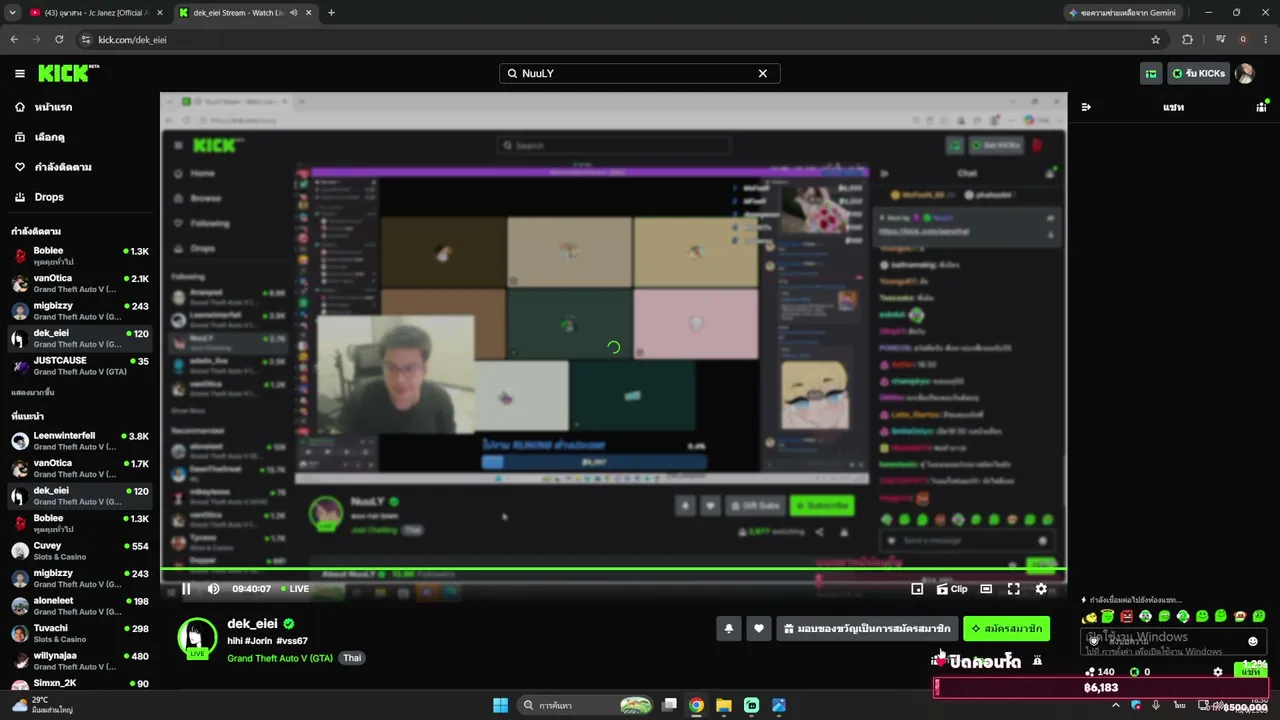The height and width of the screenshot is (720, 1280).
Task: Open a new browser tab
Action: point(331,13)
